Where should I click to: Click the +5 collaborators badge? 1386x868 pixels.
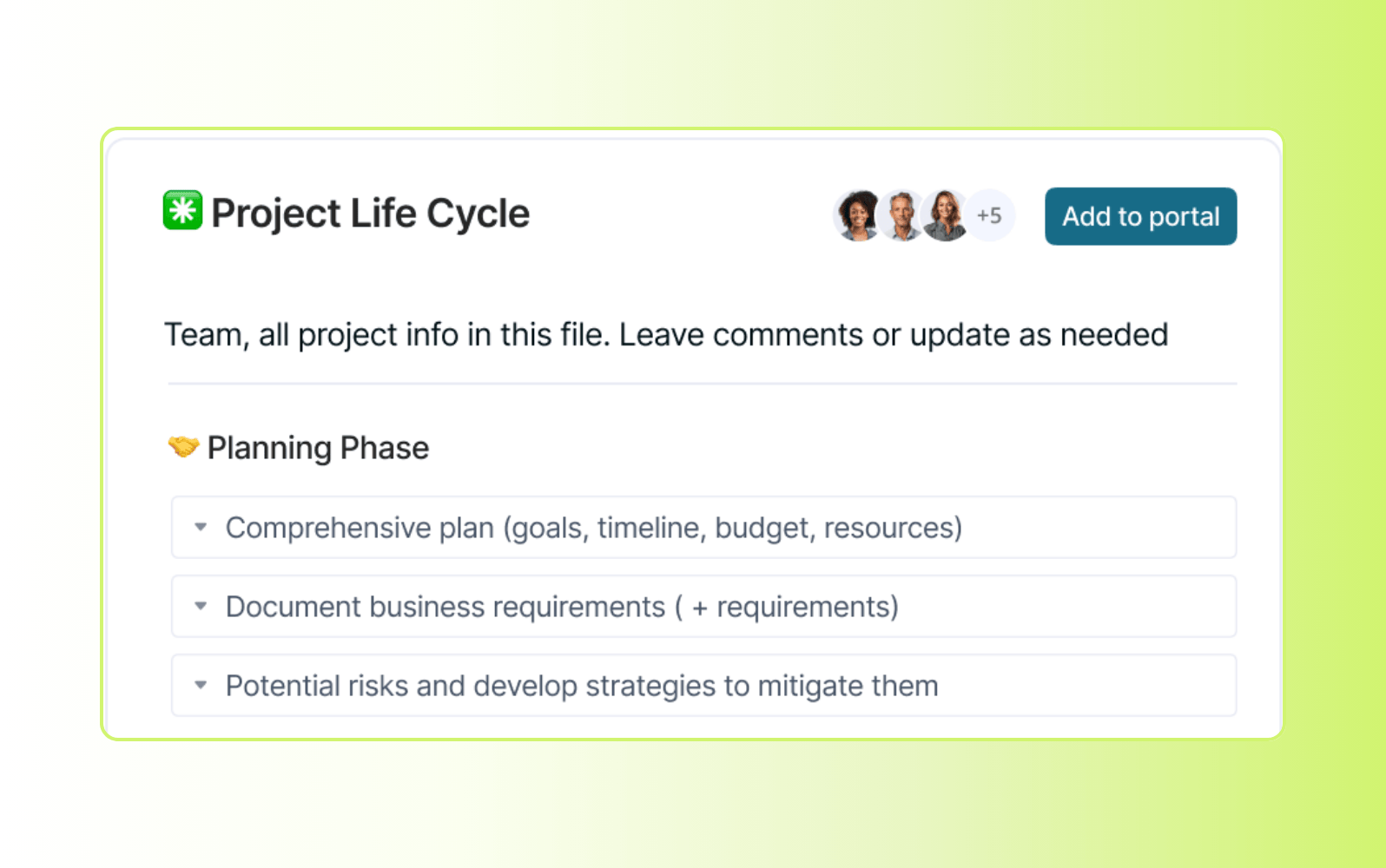990,215
